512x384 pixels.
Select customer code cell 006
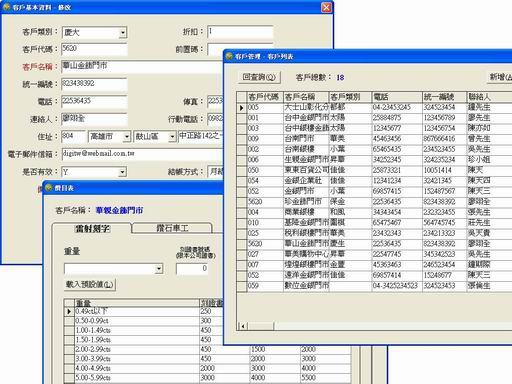pyautogui.click(x=265, y=160)
